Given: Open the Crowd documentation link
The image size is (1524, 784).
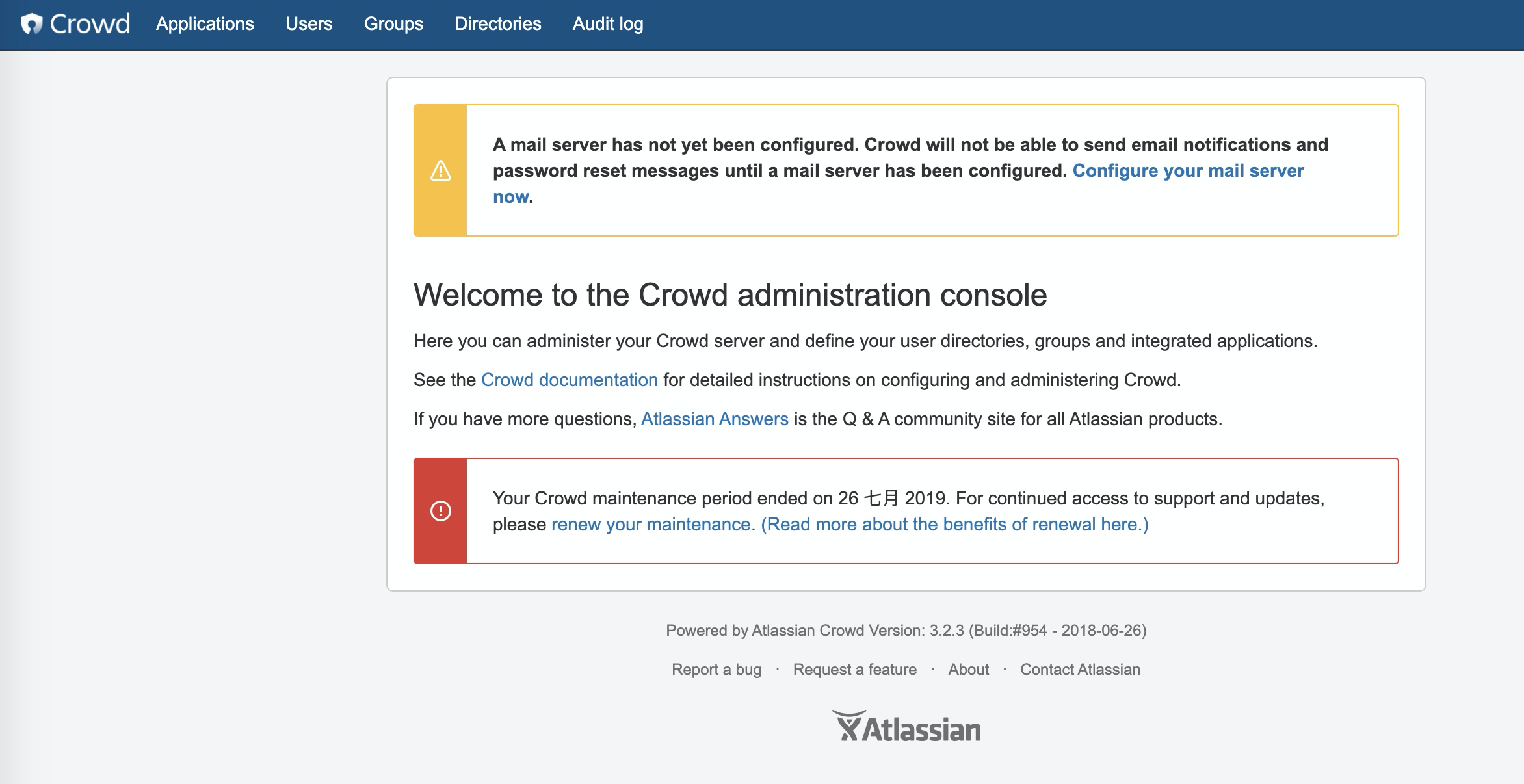Looking at the screenshot, I should (568, 380).
